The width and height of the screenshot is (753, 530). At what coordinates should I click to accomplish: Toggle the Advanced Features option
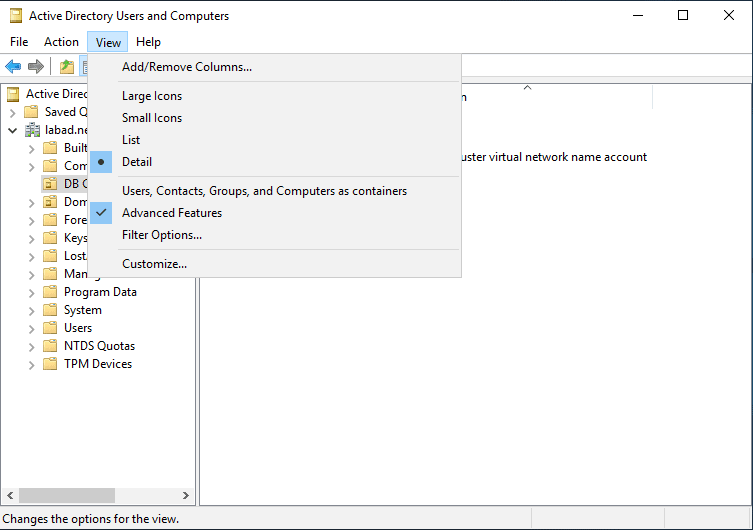coord(172,213)
